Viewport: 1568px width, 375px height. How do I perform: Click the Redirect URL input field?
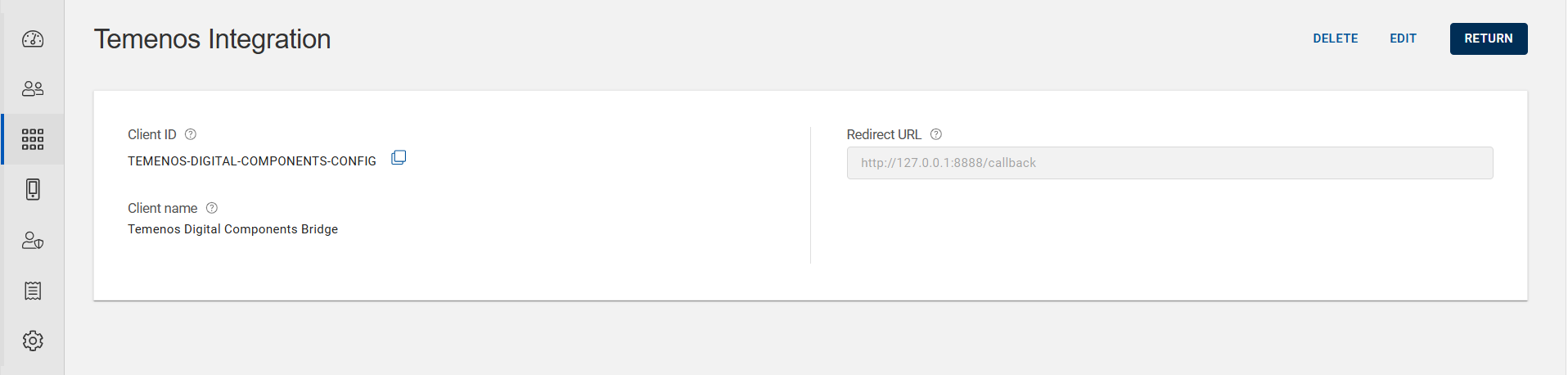[x=1169, y=163]
